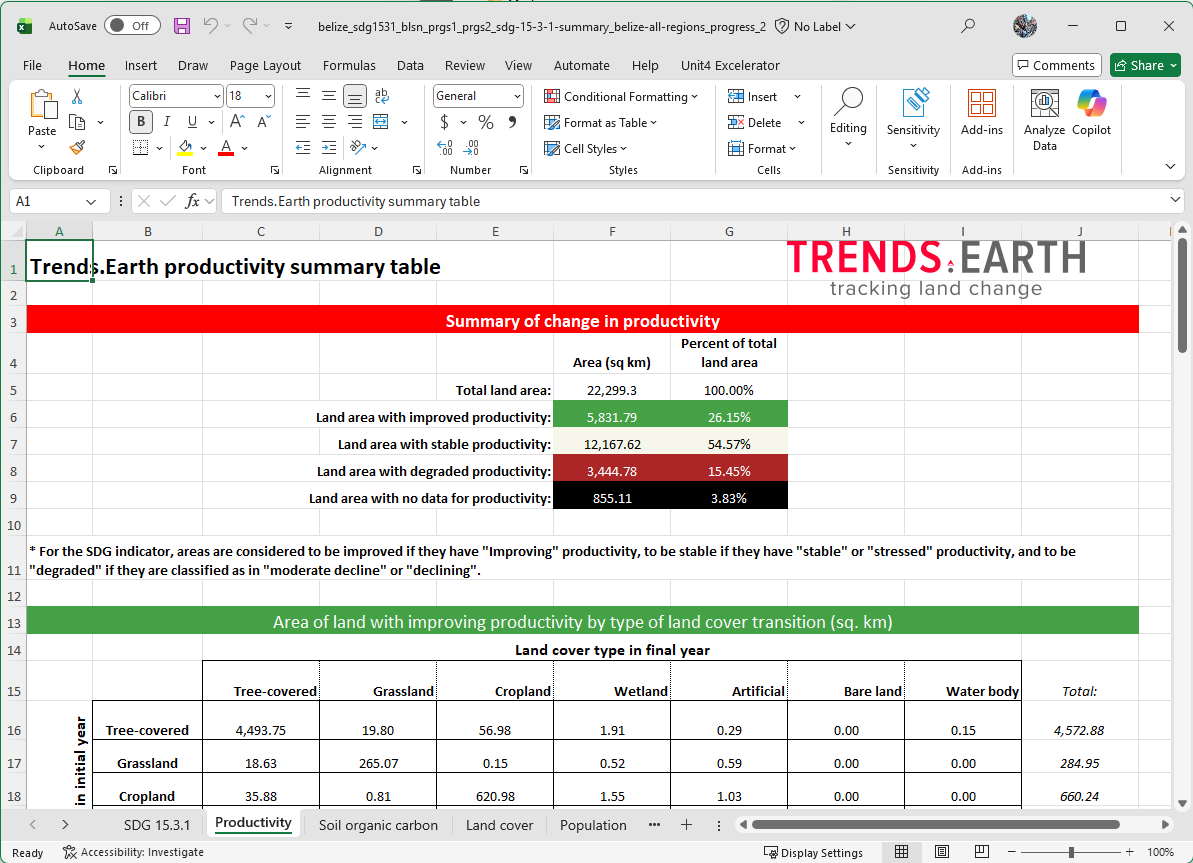This screenshot has height=863, width=1193.
Task: Increase font size with larger A
Action: pos(237,122)
